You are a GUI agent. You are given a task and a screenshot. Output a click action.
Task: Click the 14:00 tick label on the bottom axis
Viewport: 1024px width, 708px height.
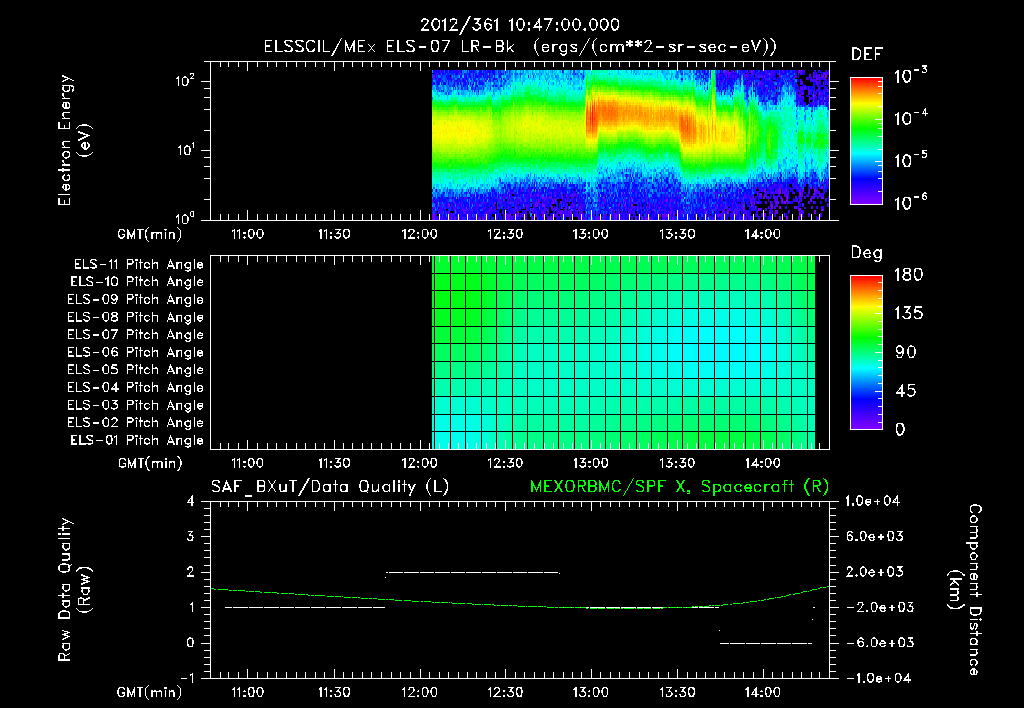(x=762, y=692)
